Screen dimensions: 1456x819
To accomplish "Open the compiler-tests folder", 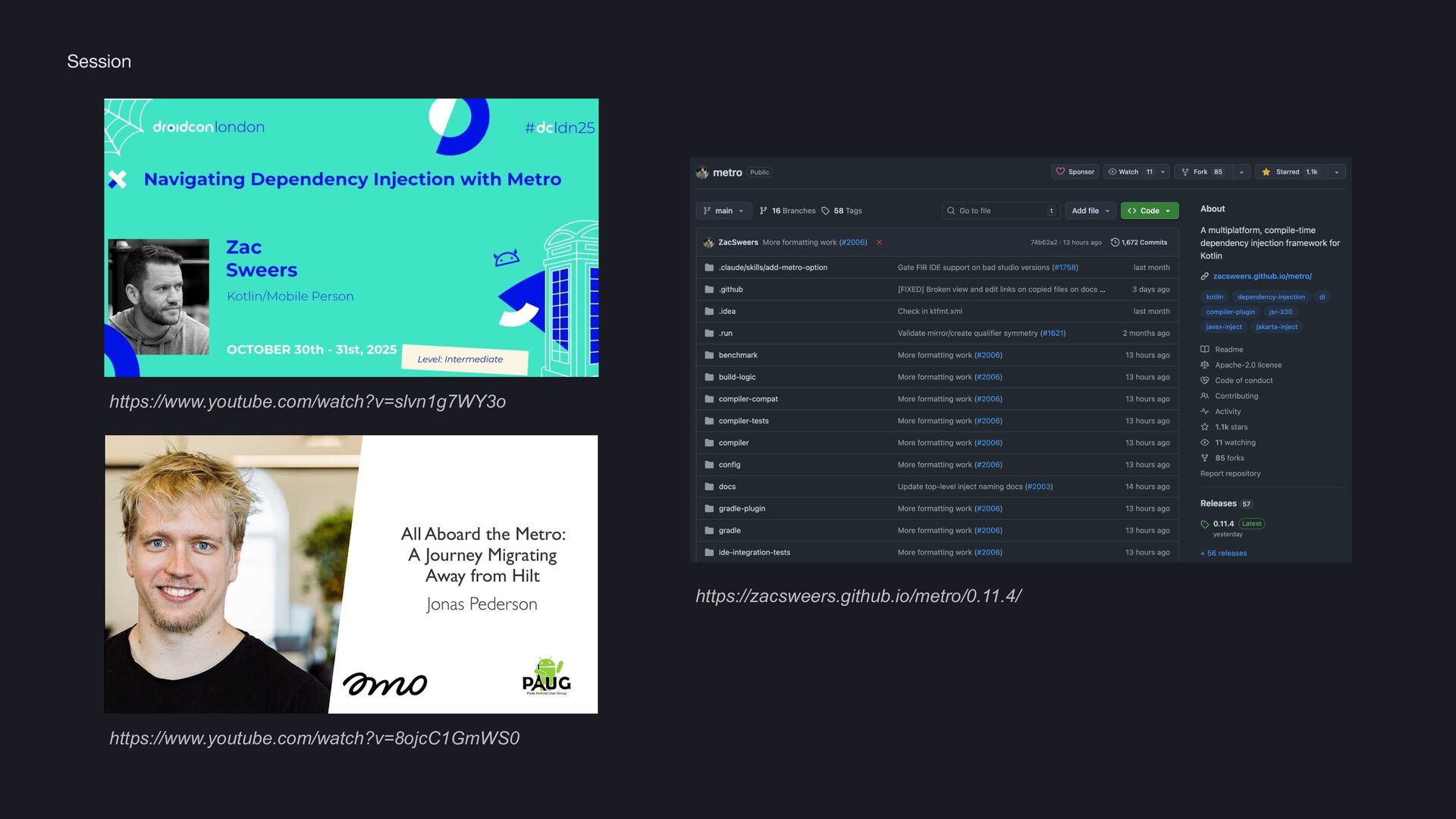I will pyautogui.click(x=743, y=421).
